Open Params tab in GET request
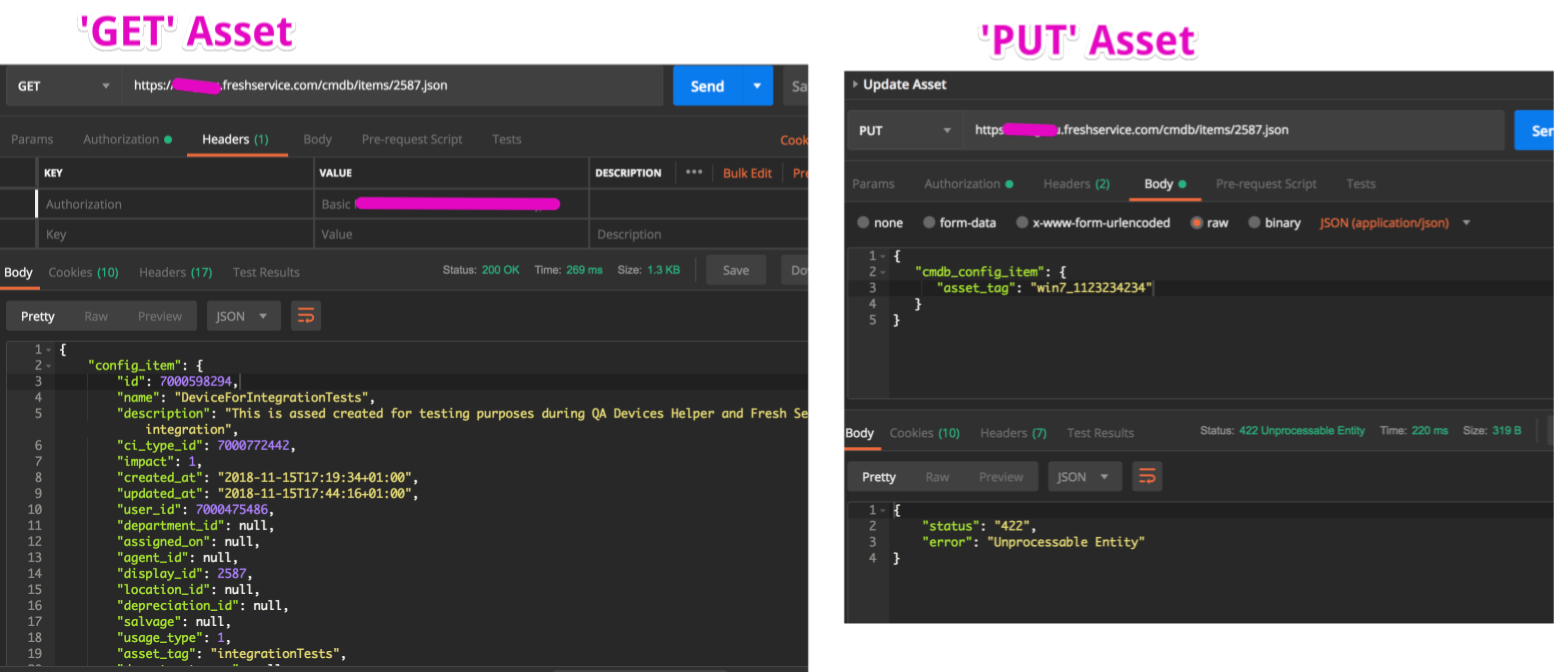This screenshot has width=1554, height=672. tap(32, 139)
